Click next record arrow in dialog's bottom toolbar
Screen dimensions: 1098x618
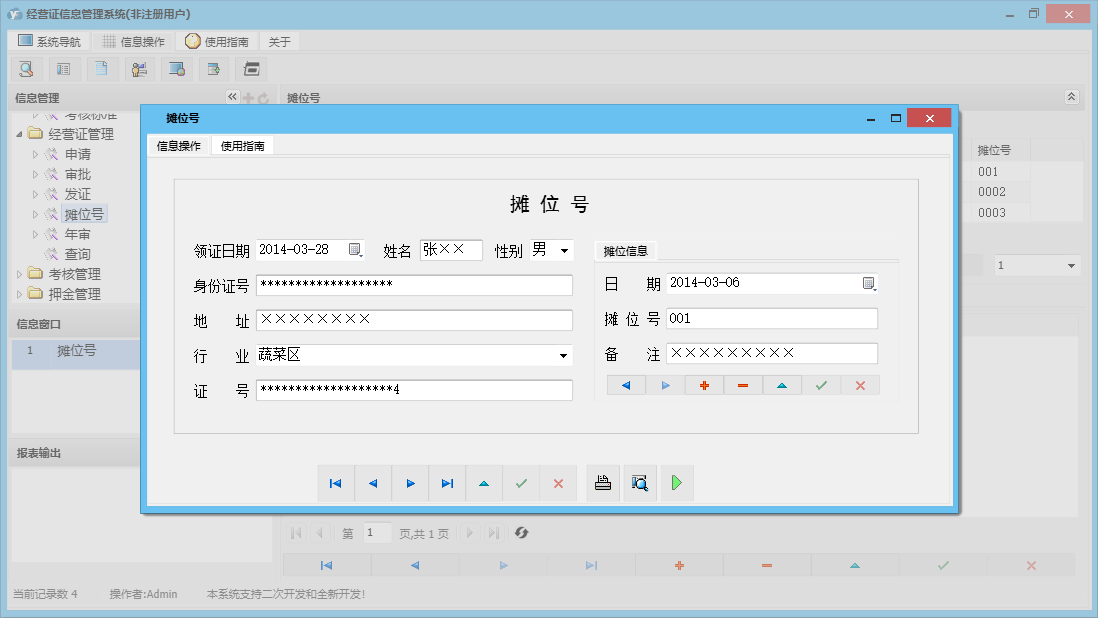(x=410, y=484)
